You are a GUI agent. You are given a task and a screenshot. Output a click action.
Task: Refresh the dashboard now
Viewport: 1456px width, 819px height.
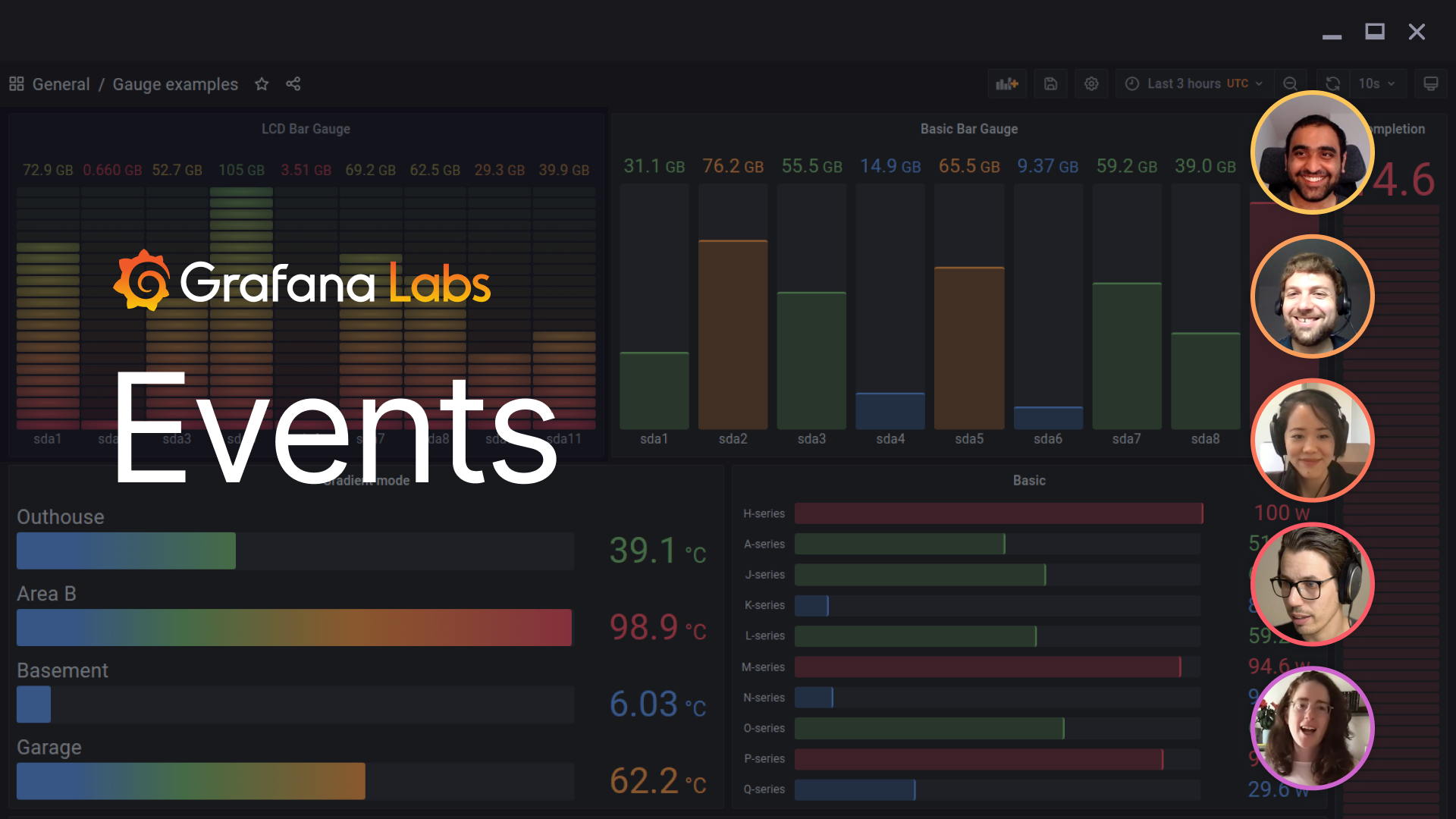click(1332, 84)
